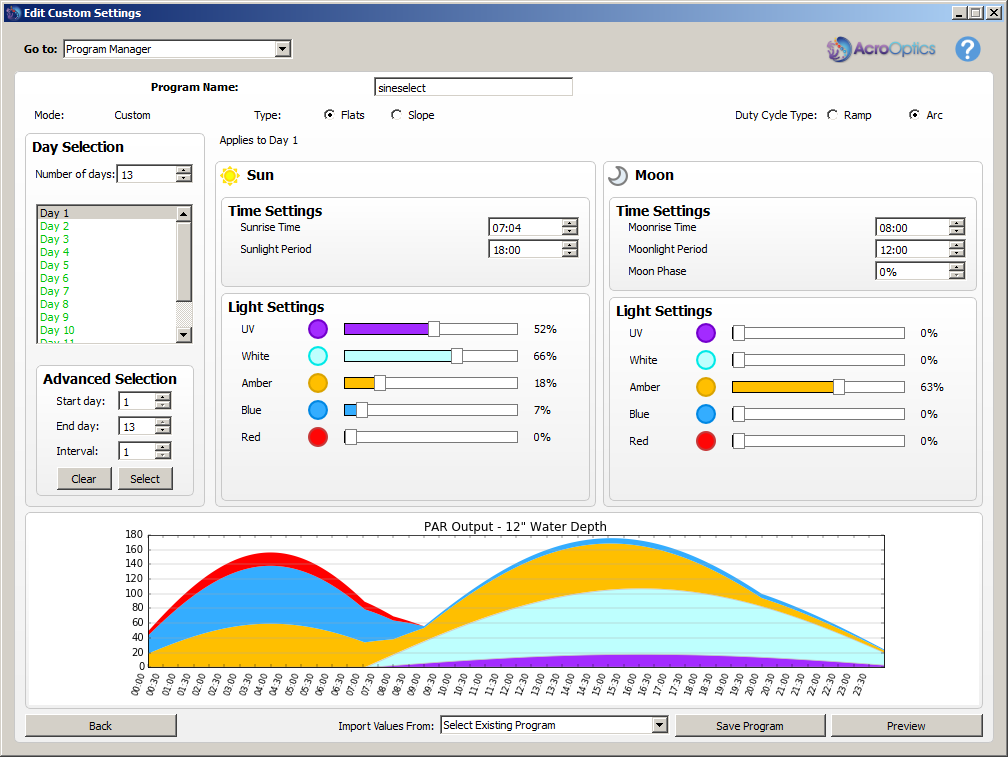Decrease the Moonlight Period value
The width and height of the screenshot is (1008, 757).
[x=957, y=253]
